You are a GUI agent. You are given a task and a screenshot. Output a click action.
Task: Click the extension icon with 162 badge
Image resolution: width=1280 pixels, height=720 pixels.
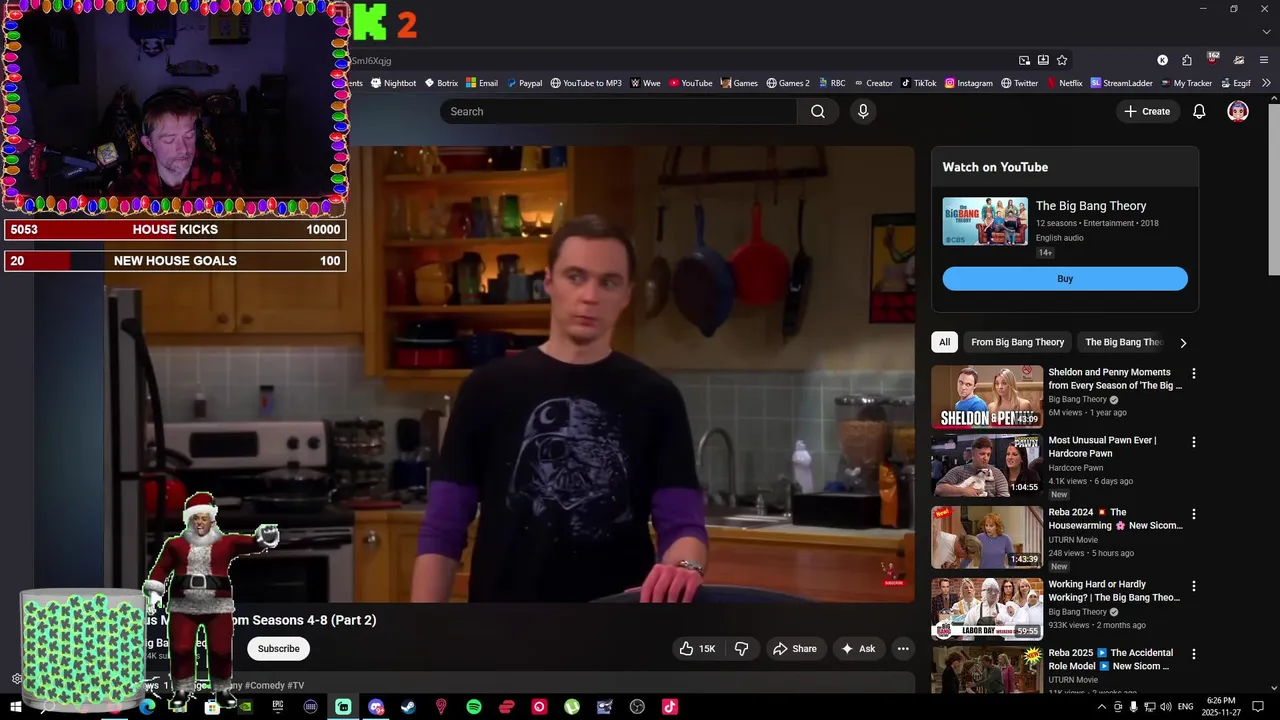[1212, 59]
